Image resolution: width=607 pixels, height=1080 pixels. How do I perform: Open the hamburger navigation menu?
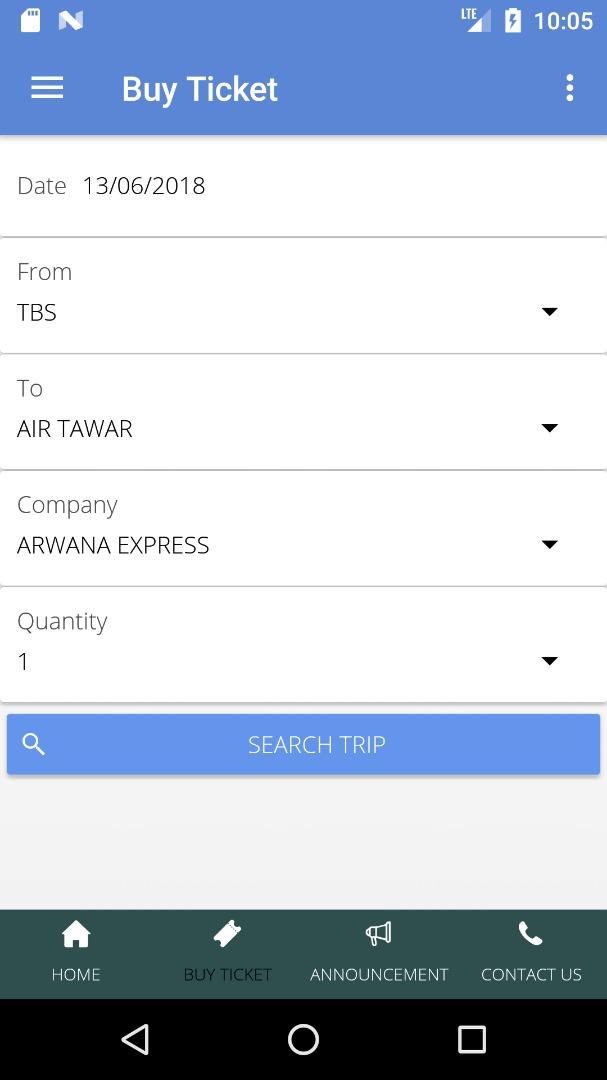tap(47, 88)
